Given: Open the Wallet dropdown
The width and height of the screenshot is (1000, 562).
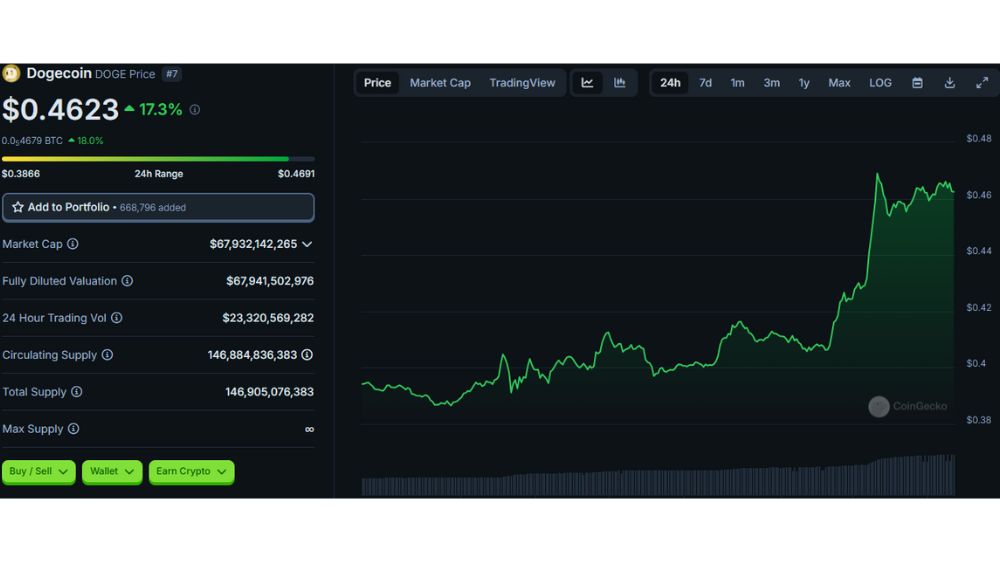Looking at the screenshot, I should pyautogui.click(x=111, y=472).
